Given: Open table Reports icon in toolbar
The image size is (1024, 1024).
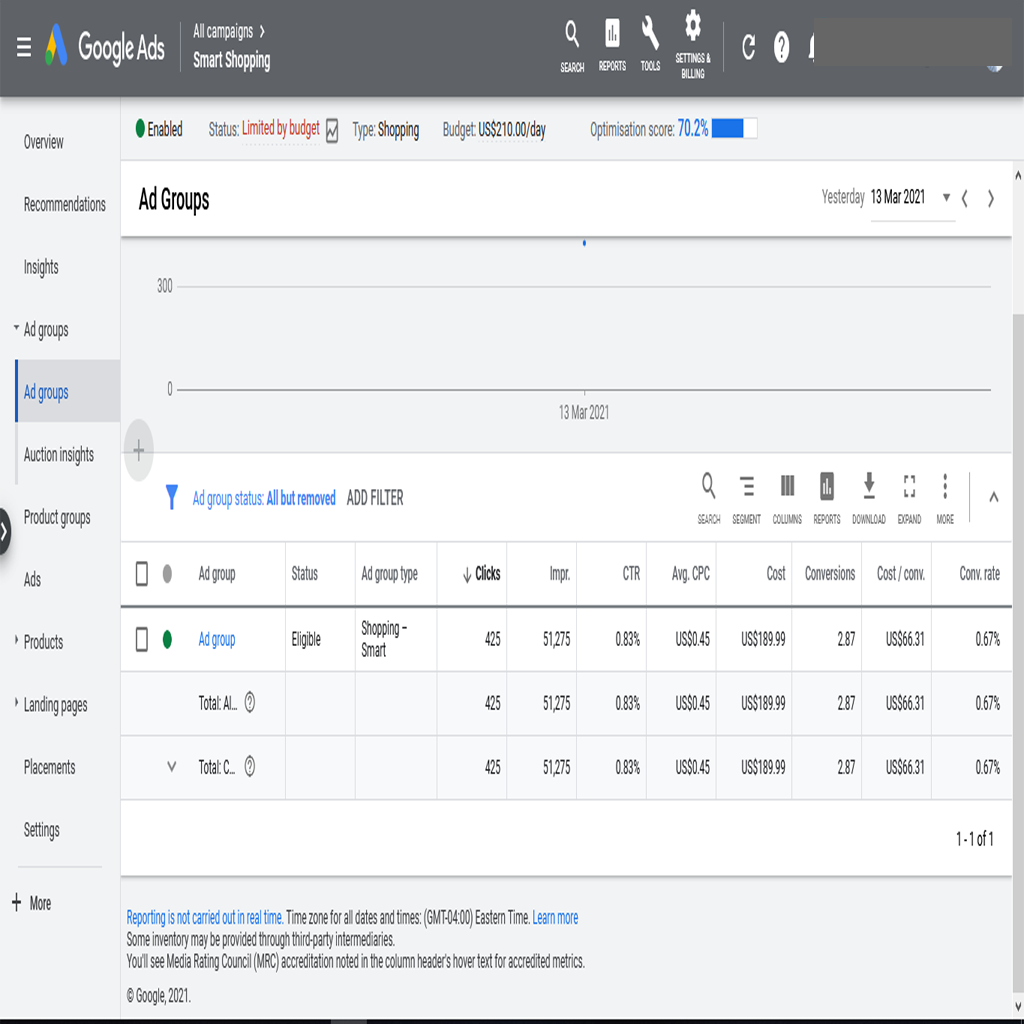Looking at the screenshot, I should [827, 498].
